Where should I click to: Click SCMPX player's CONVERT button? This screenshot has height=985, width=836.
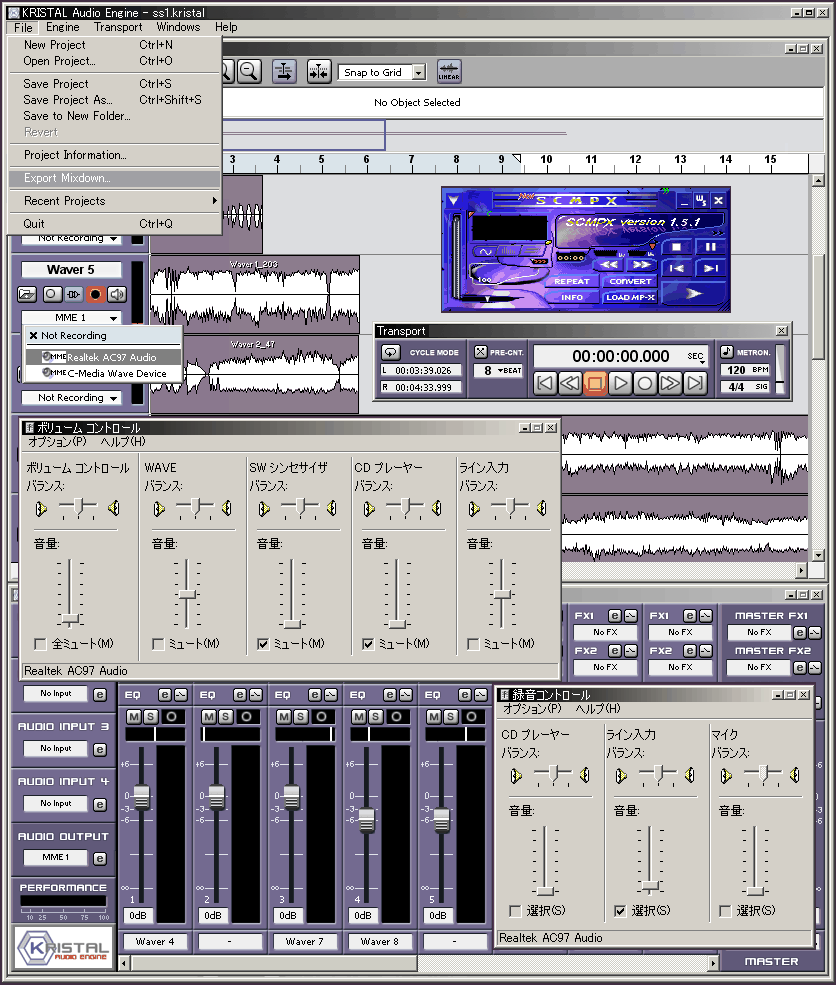click(x=630, y=282)
